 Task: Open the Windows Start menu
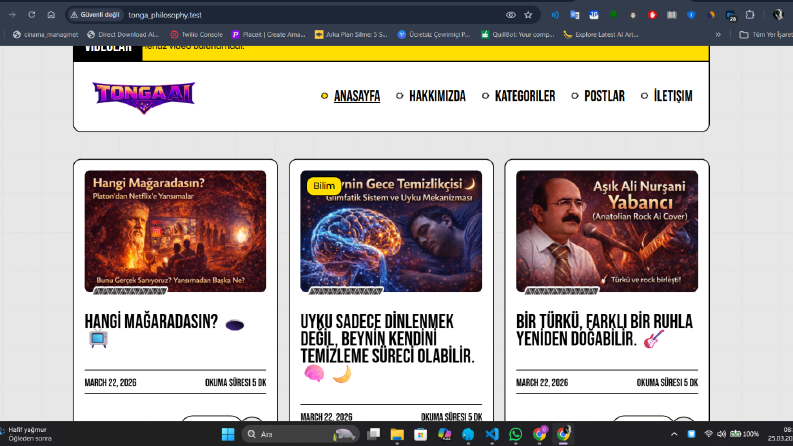228,434
